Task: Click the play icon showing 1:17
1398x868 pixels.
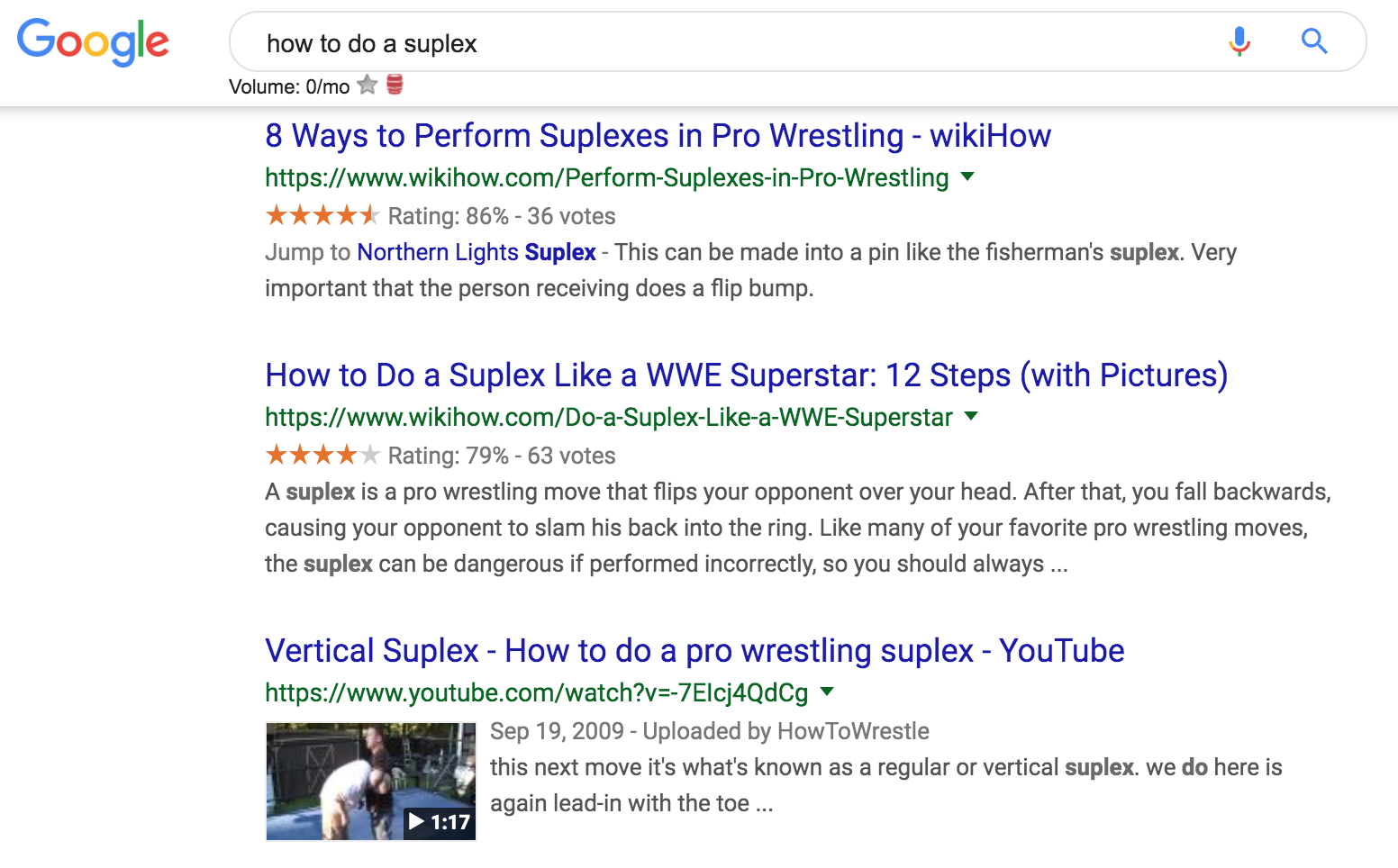Action: [x=440, y=822]
